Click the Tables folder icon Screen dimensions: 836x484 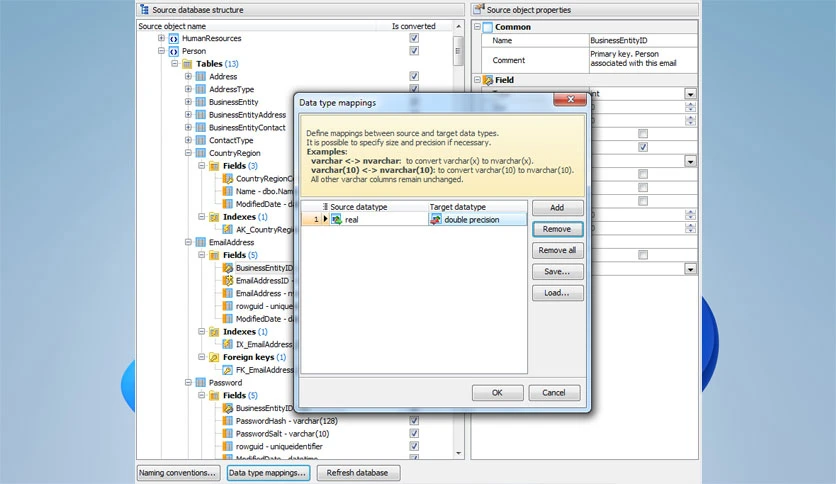[187, 64]
